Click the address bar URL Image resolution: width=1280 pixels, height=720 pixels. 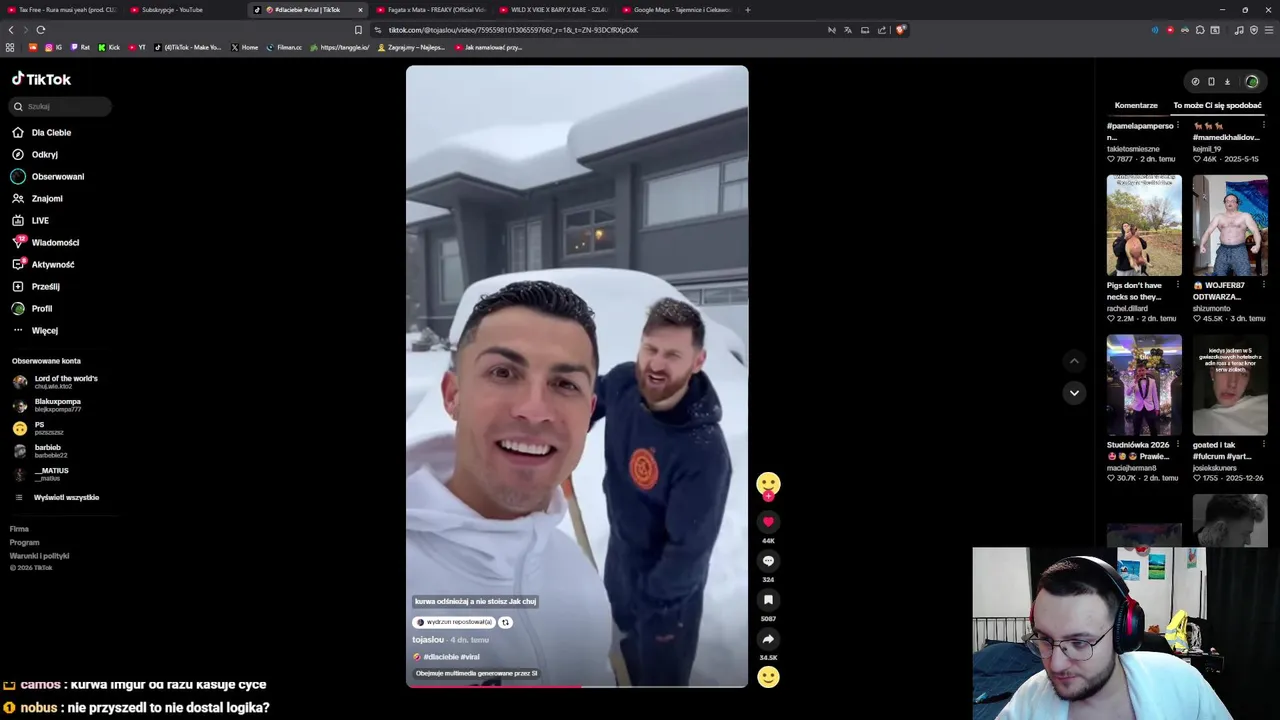pyautogui.click(x=513, y=30)
